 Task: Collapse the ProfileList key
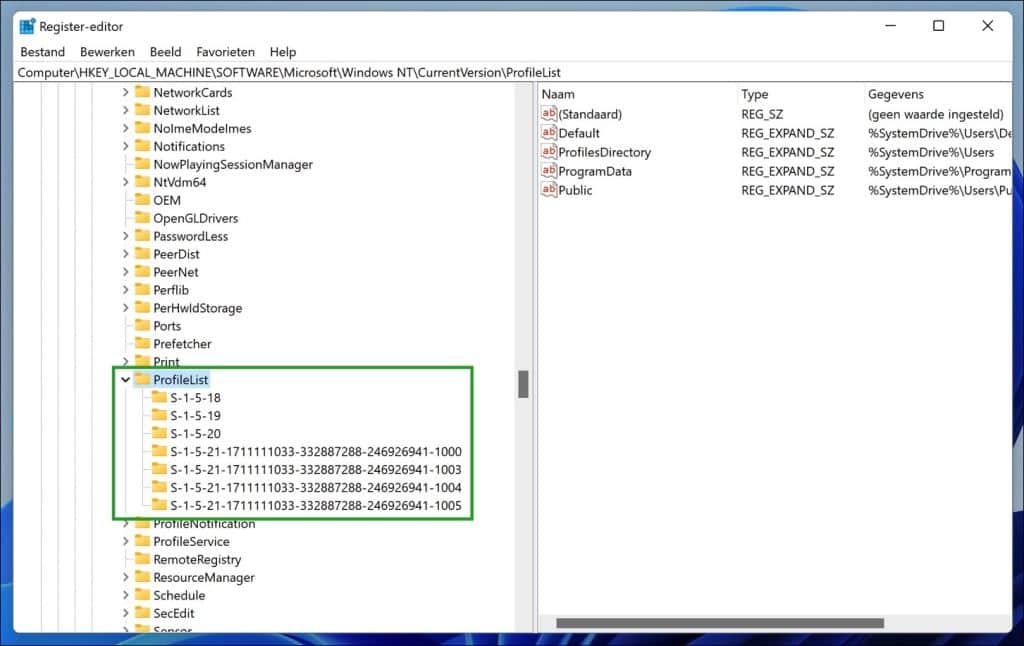tap(124, 379)
